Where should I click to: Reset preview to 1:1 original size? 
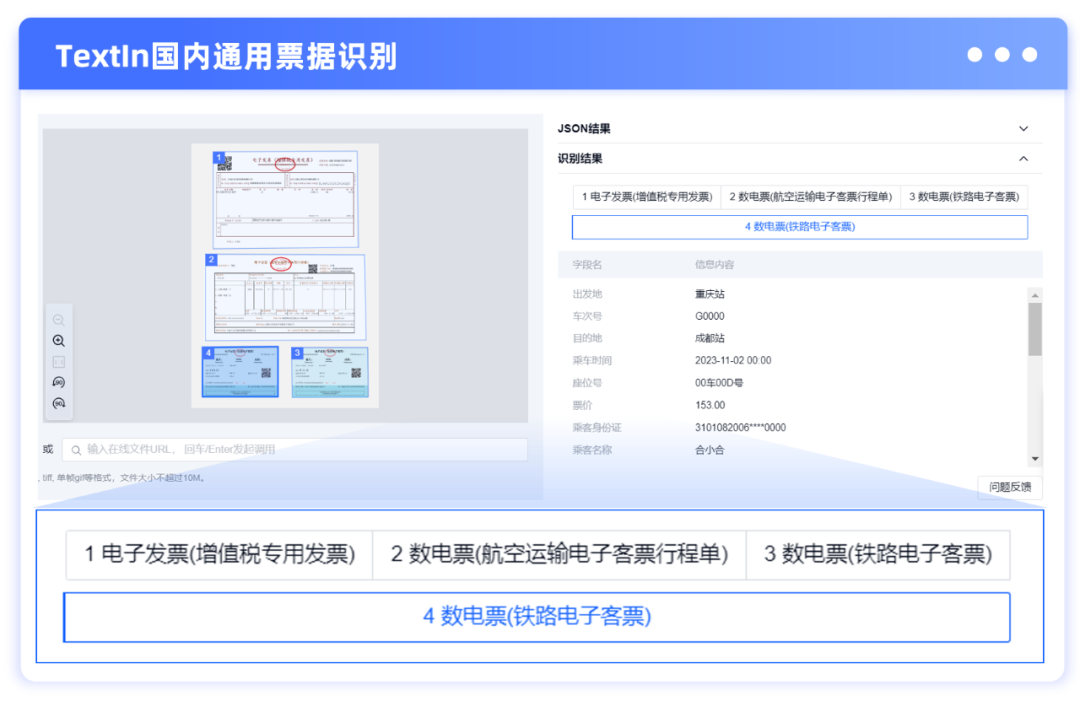[59, 362]
